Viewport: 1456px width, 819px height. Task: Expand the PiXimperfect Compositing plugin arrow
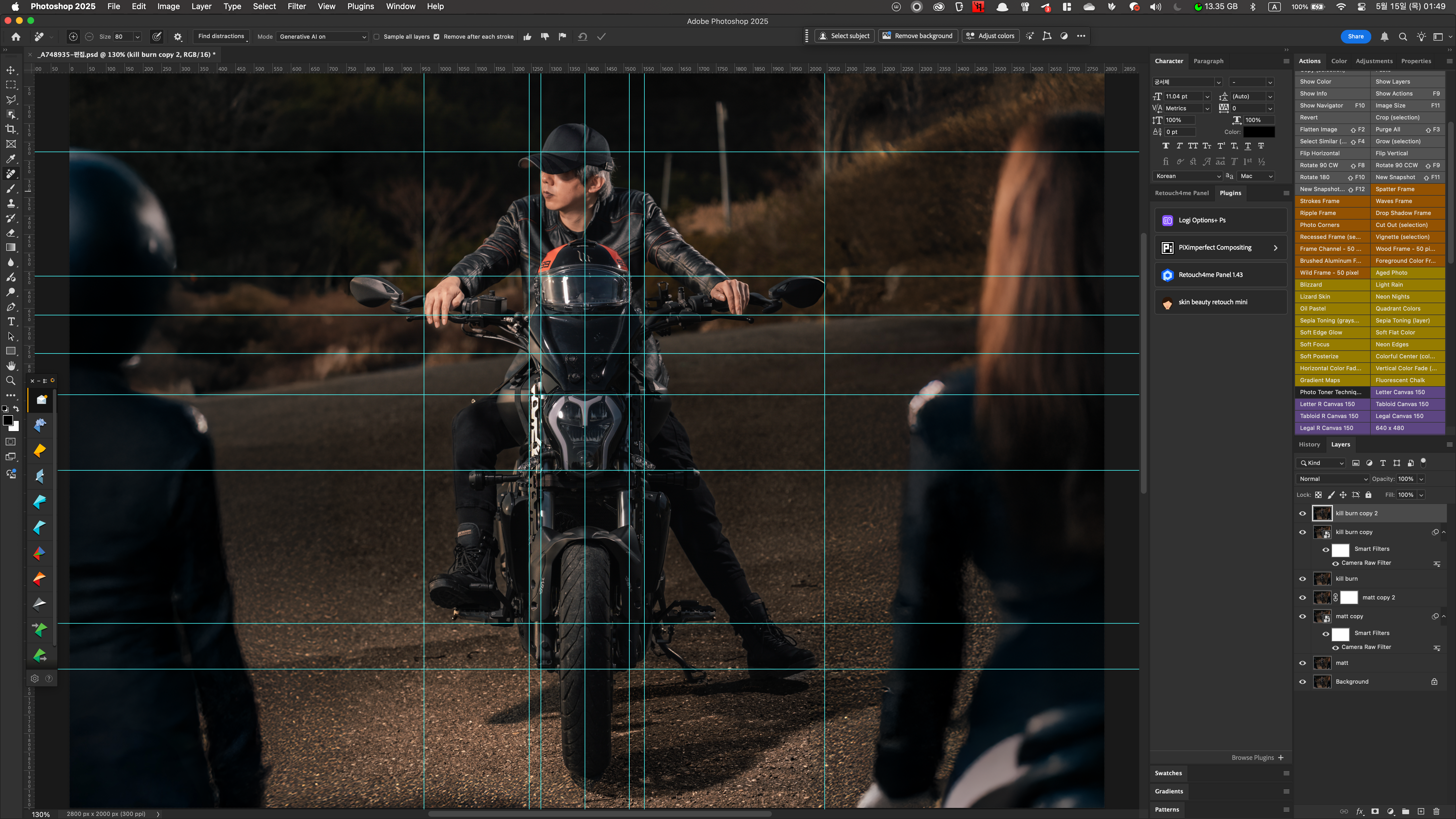[1276, 248]
